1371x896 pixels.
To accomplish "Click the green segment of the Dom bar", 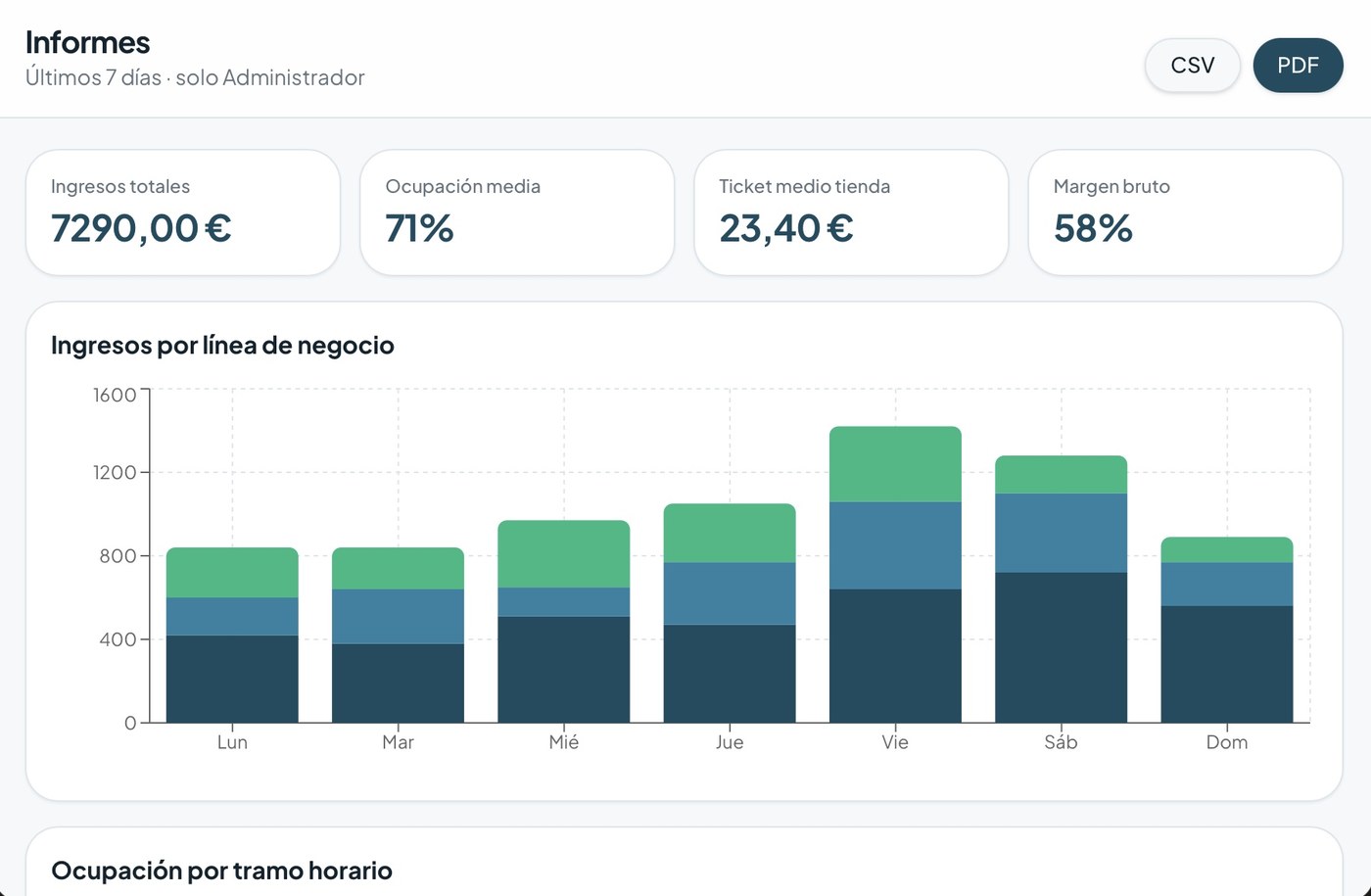I will coord(1226,549).
